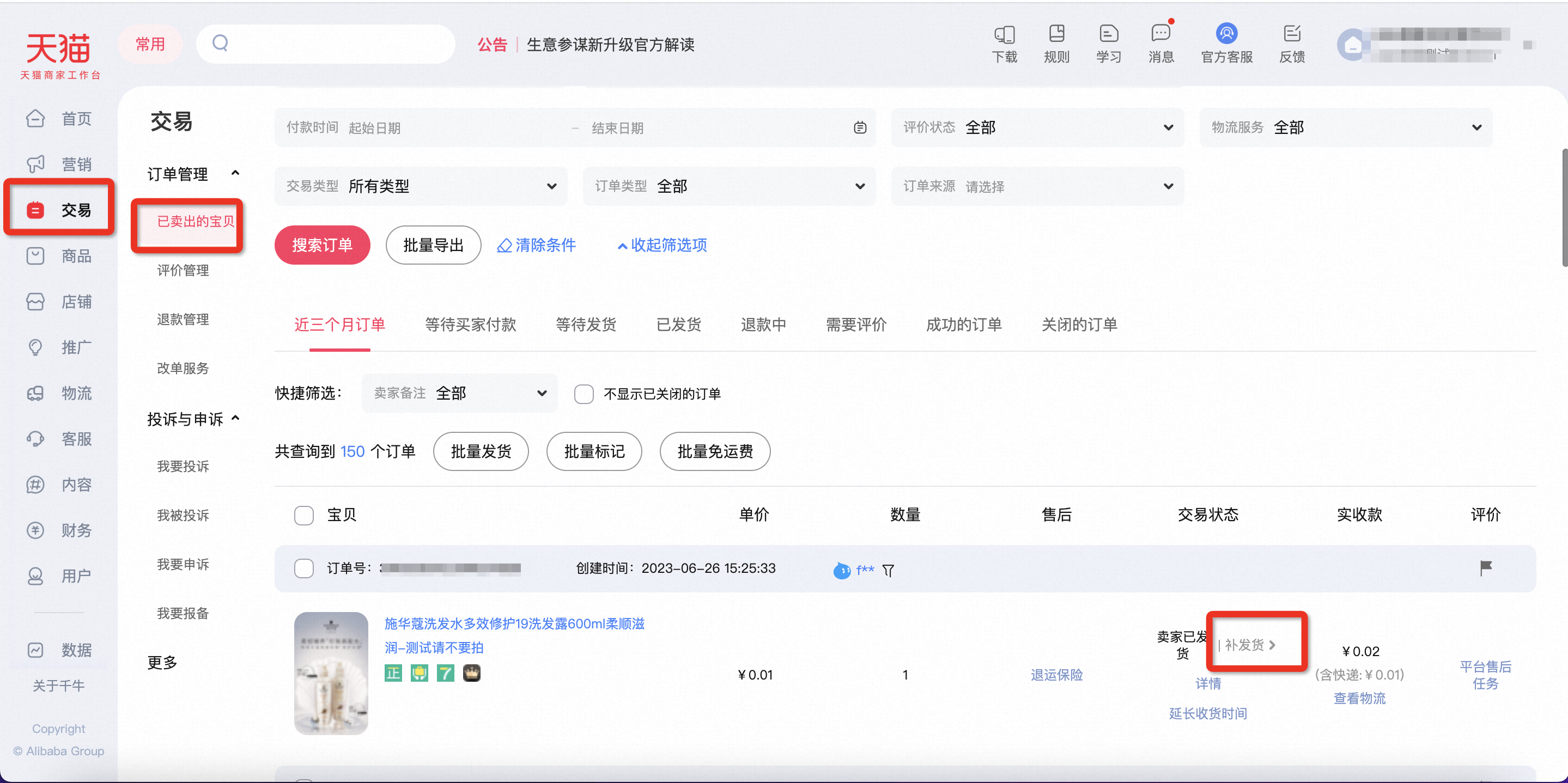Click 延长收货时间 link
1568x783 pixels.
(1208, 713)
